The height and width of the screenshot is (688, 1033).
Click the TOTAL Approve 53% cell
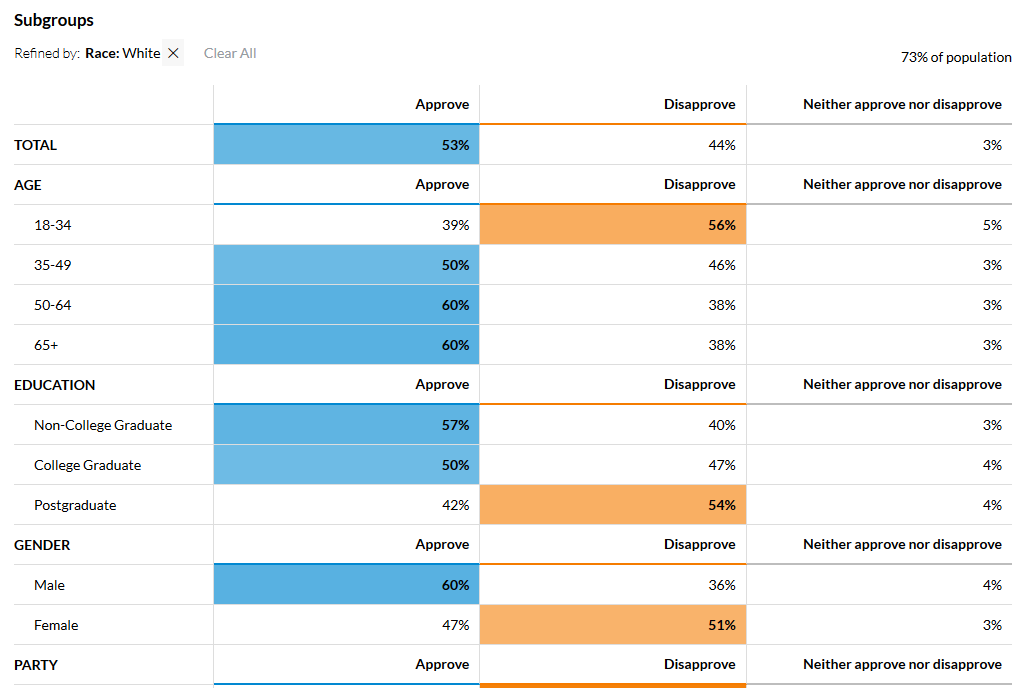[x=346, y=145]
